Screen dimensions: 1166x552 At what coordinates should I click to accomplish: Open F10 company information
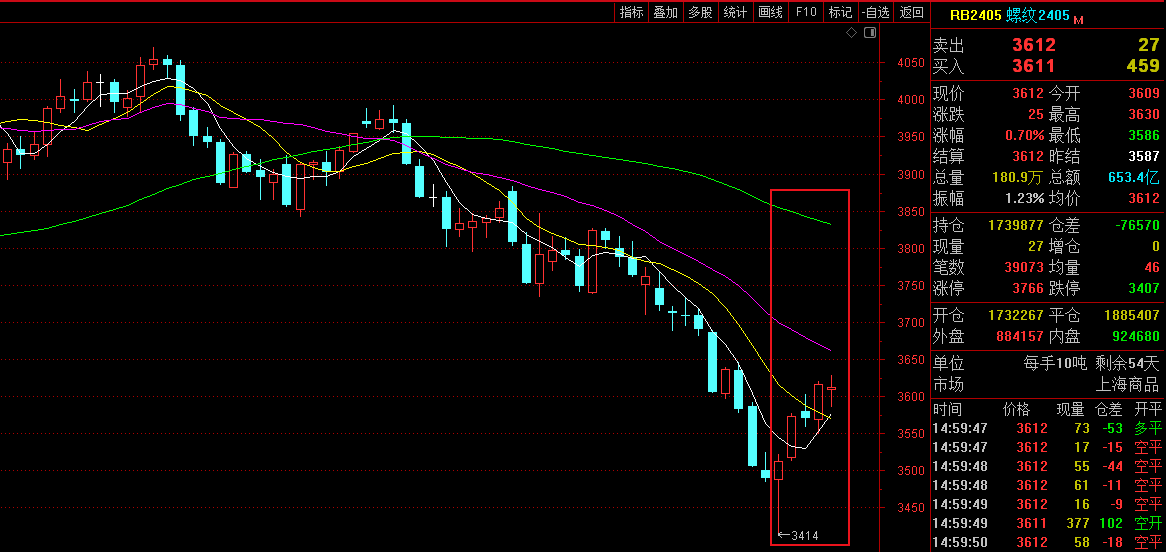805,12
